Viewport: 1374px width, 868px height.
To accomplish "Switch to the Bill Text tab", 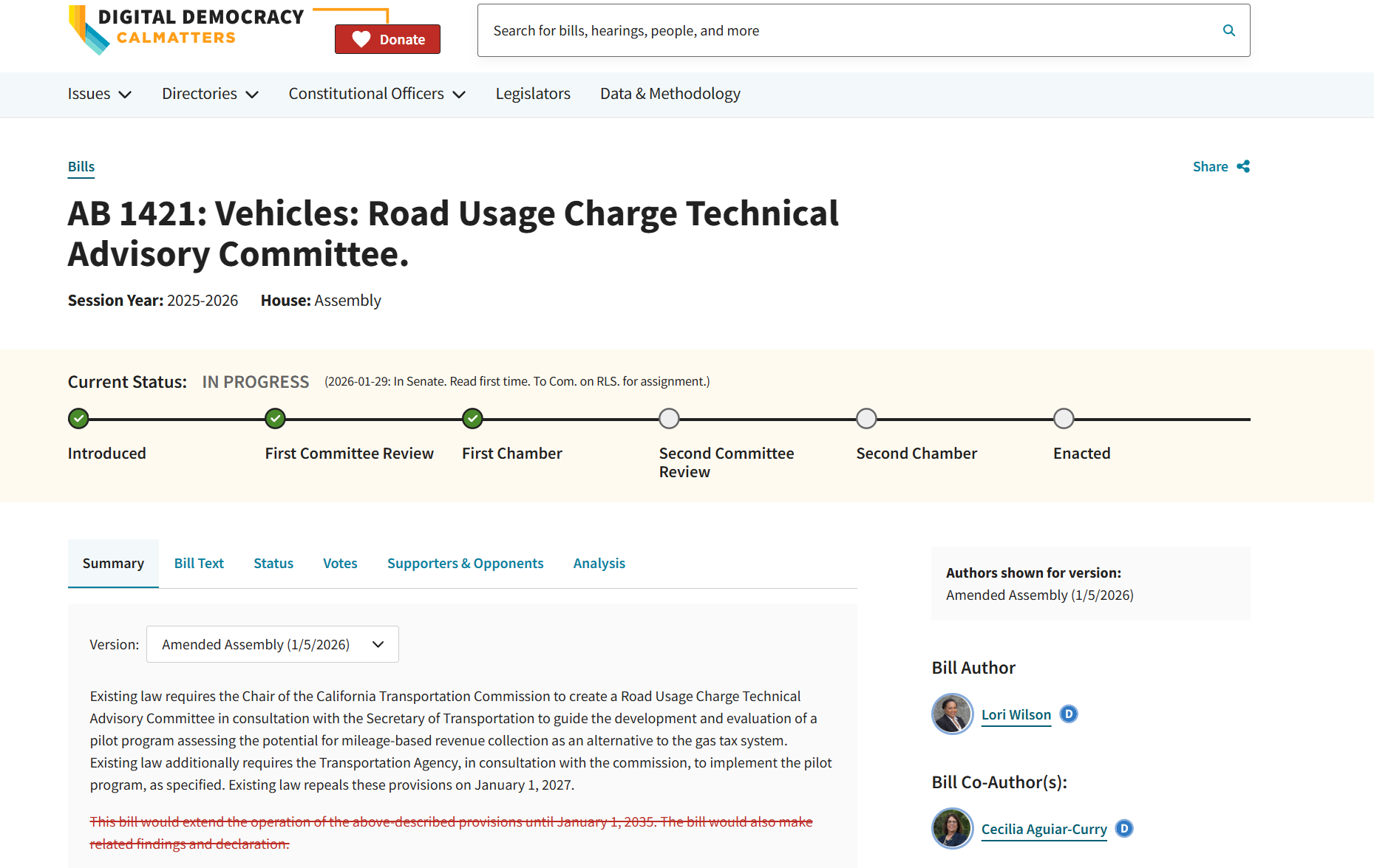I will click(x=199, y=563).
